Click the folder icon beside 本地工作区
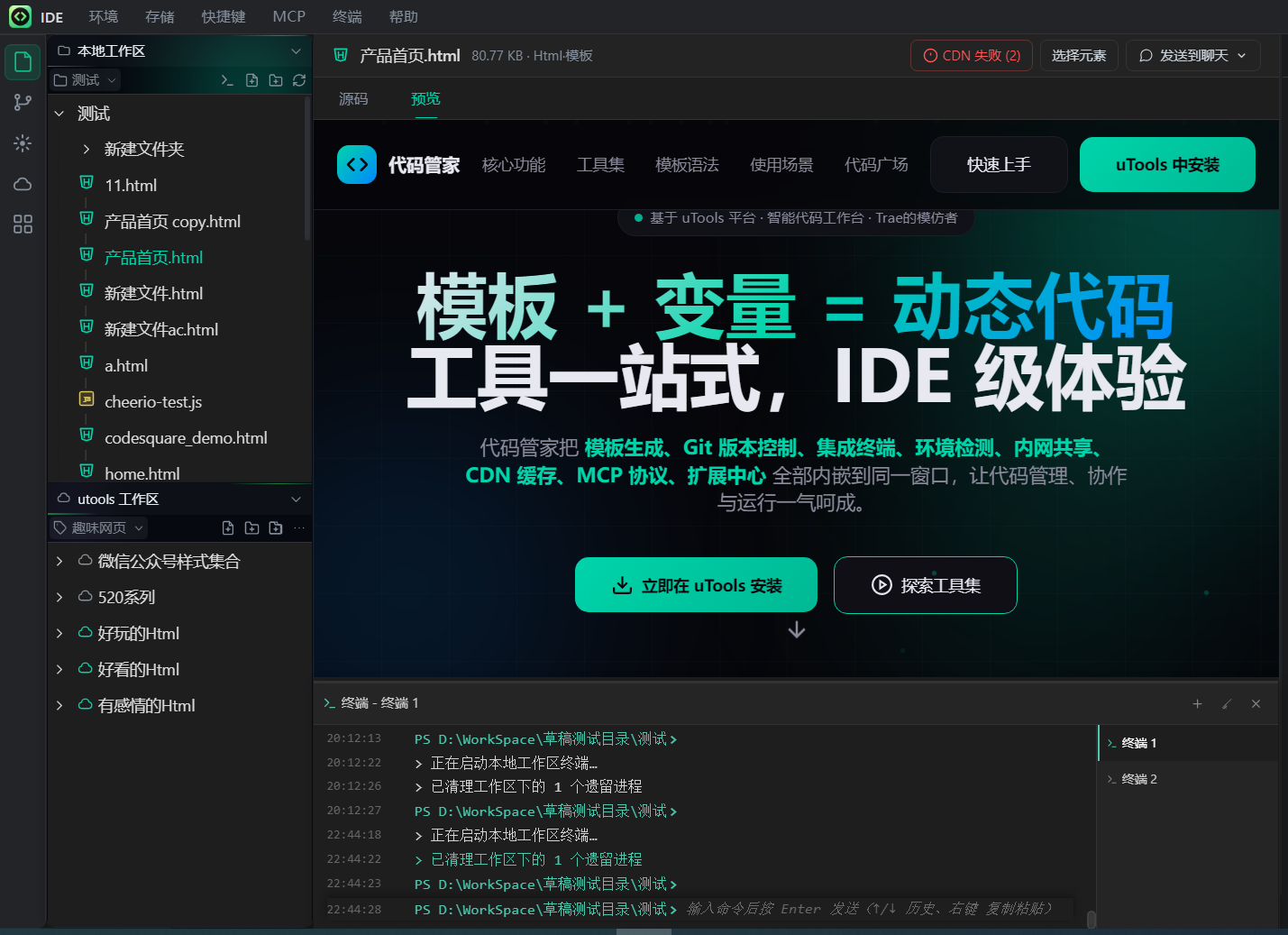The width and height of the screenshot is (1288, 935). tap(64, 51)
